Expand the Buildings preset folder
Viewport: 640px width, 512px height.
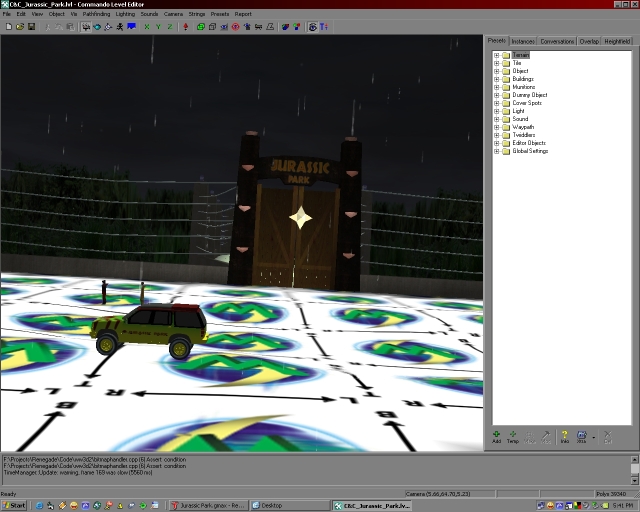pos(496,79)
